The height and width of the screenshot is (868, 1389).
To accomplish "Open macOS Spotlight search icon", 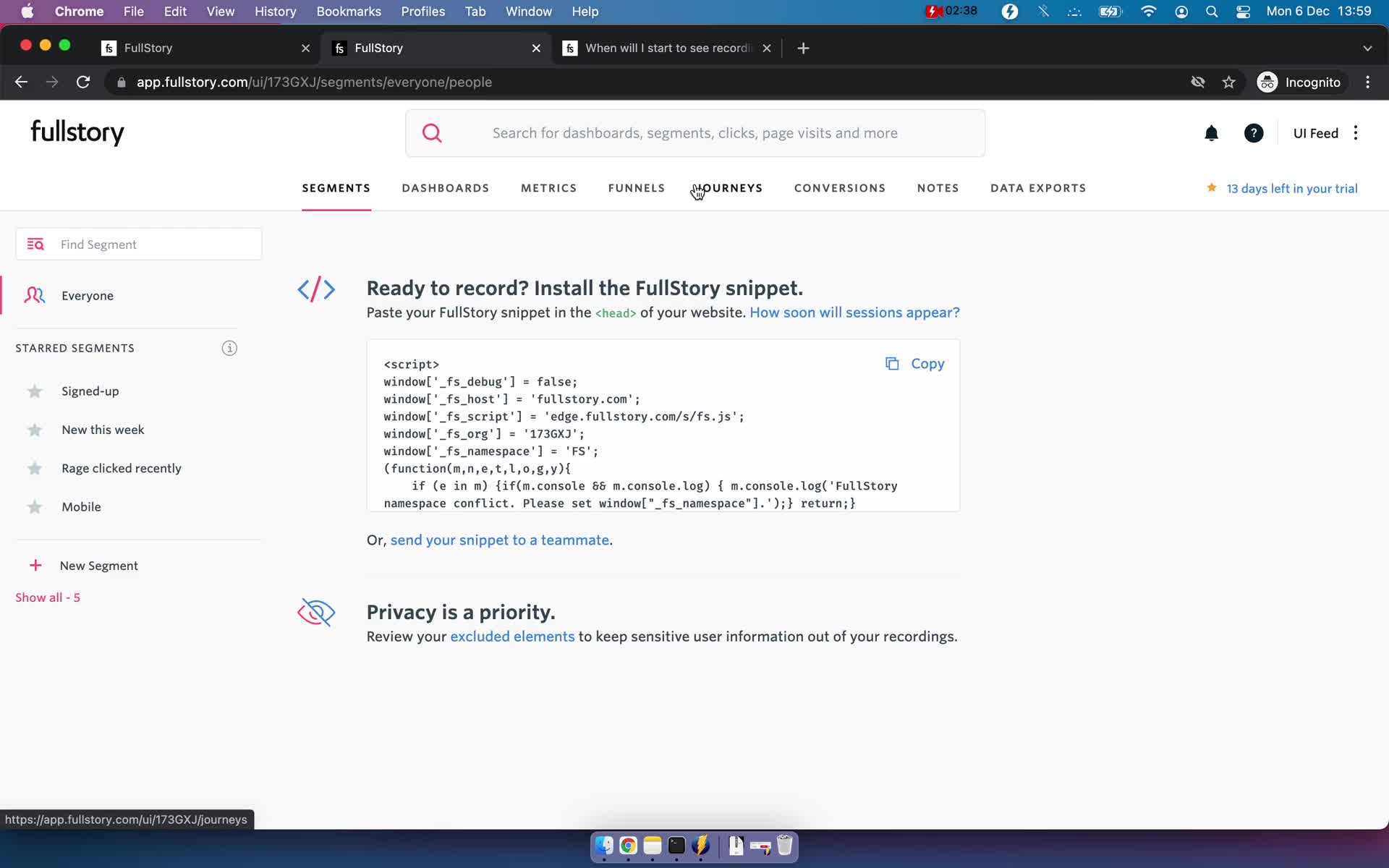I will click(1212, 12).
